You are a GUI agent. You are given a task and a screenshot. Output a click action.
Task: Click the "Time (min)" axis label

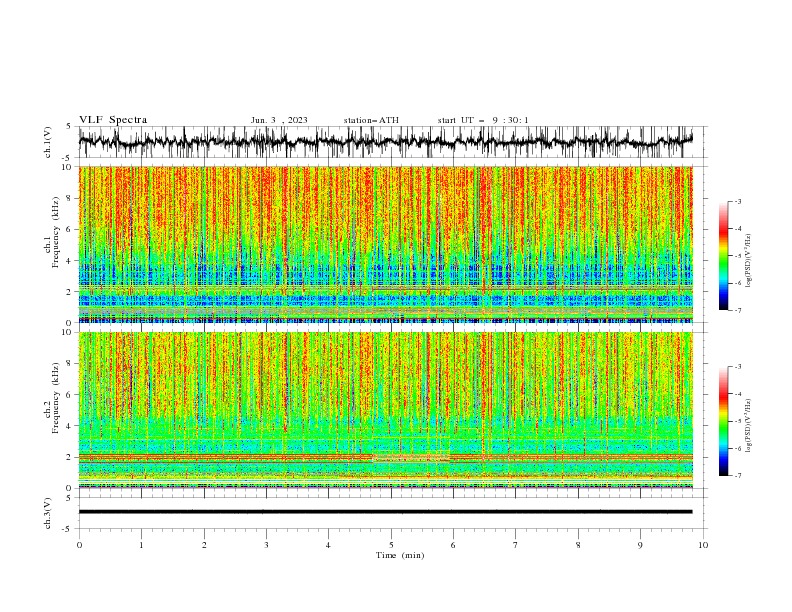pyautogui.click(x=400, y=555)
